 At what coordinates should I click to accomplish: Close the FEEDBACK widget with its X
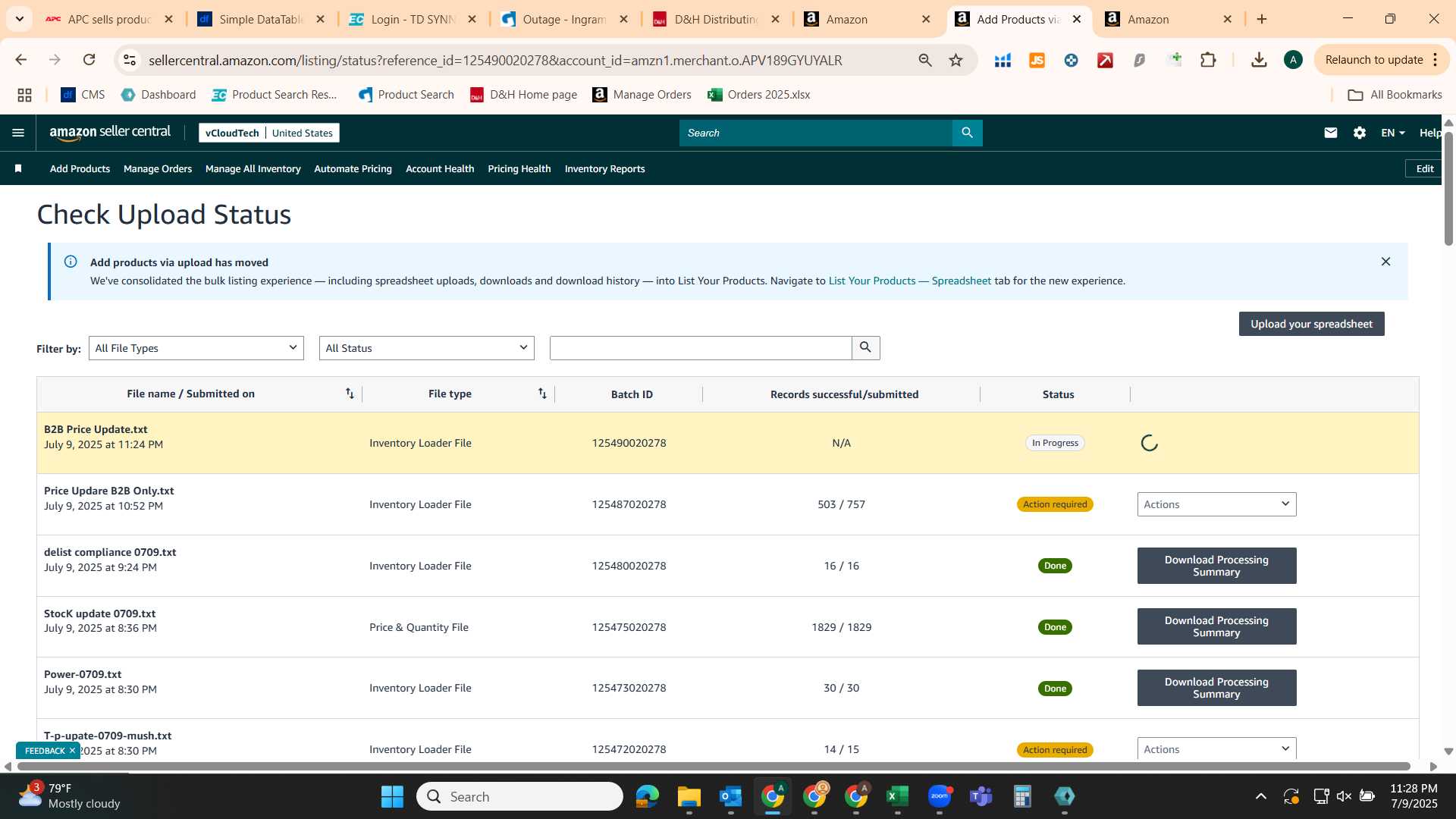(x=72, y=751)
